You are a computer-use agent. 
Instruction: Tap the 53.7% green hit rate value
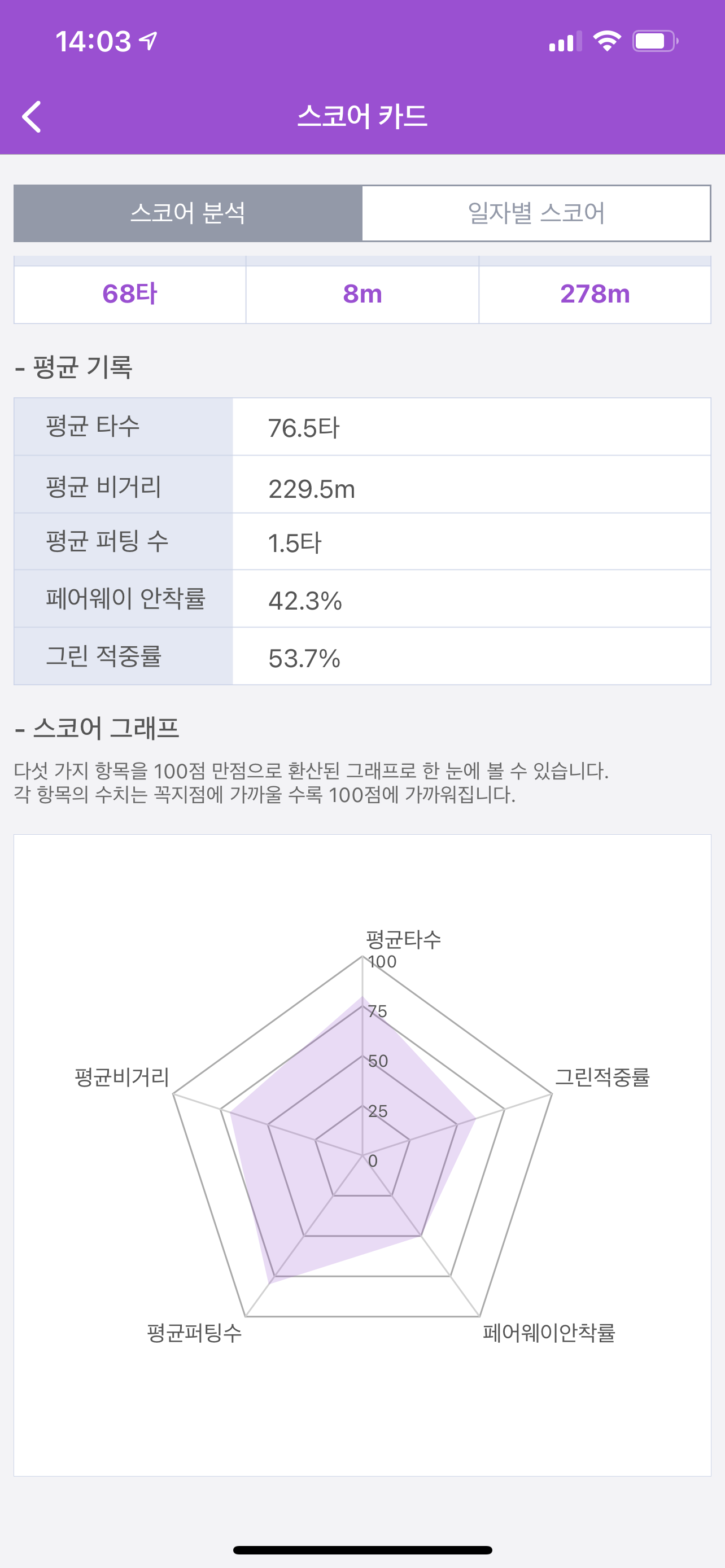304,658
